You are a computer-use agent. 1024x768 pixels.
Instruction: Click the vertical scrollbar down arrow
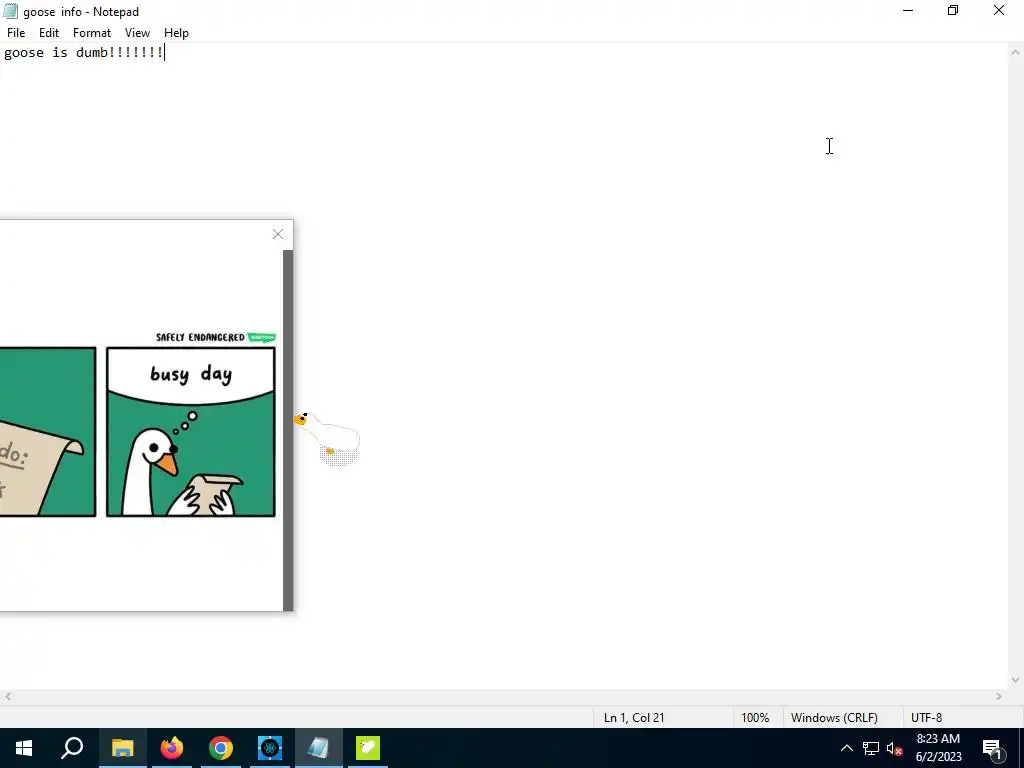pyautogui.click(x=1016, y=680)
